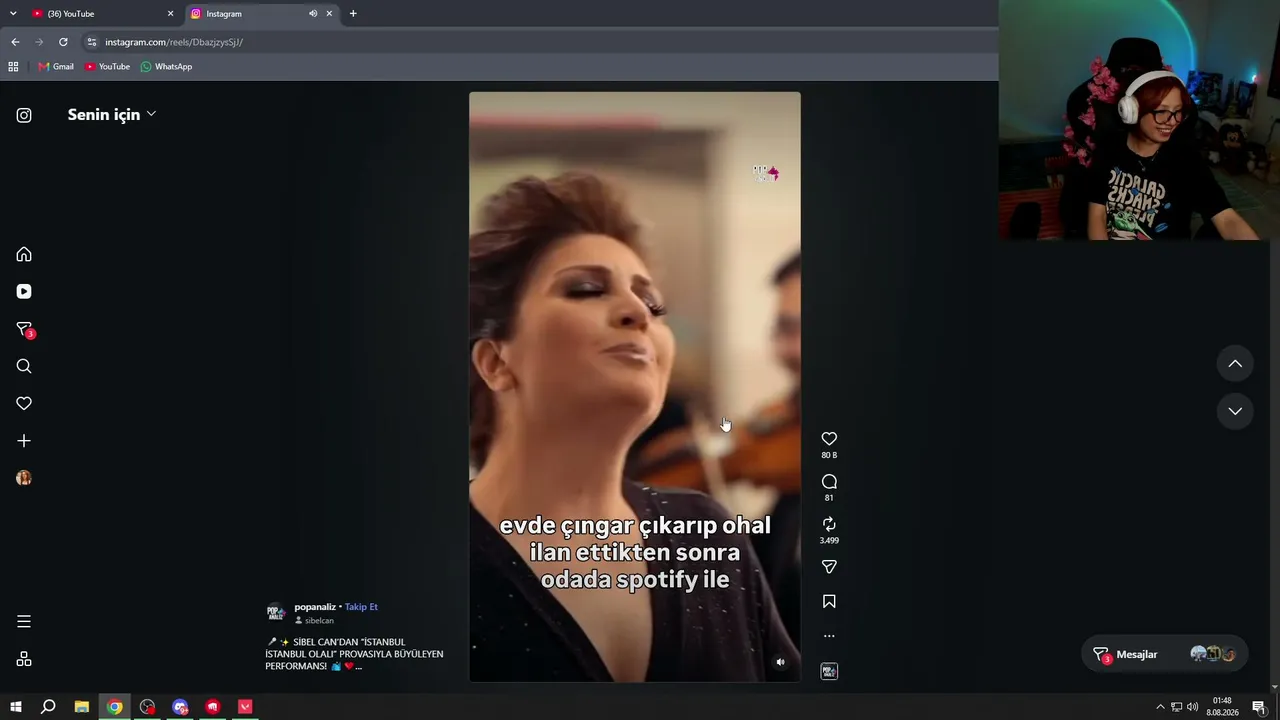This screenshot has height=720, width=1280.
Task: Share the reel via paper-plane icon
Action: point(829,567)
